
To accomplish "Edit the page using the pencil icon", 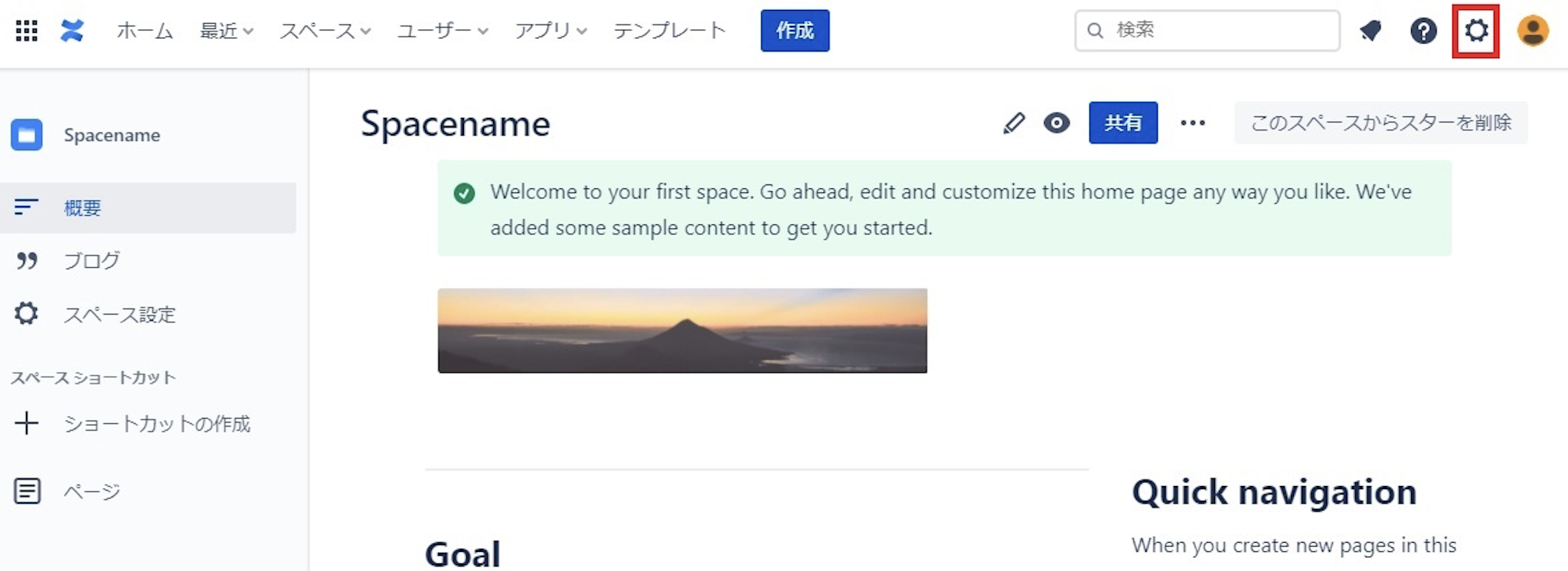I will [x=1014, y=122].
